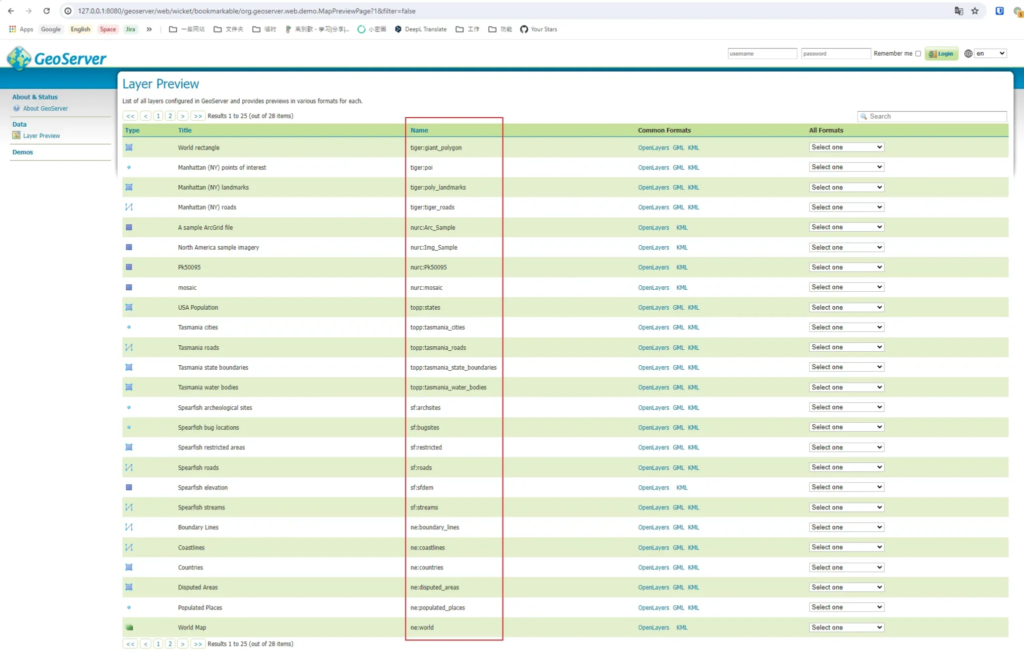1024x655 pixels.
Task: Click the raster icon for Spearfish elevation
Action: [129, 487]
